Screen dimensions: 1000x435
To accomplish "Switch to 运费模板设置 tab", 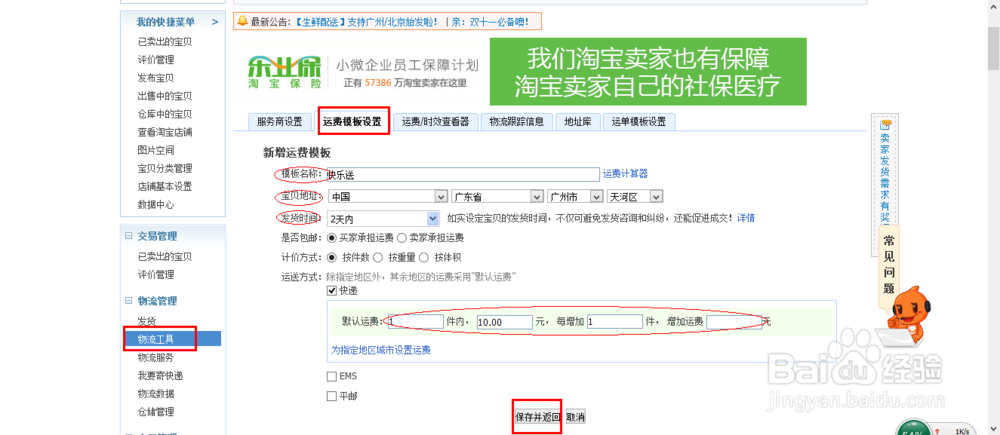I will (353, 122).
